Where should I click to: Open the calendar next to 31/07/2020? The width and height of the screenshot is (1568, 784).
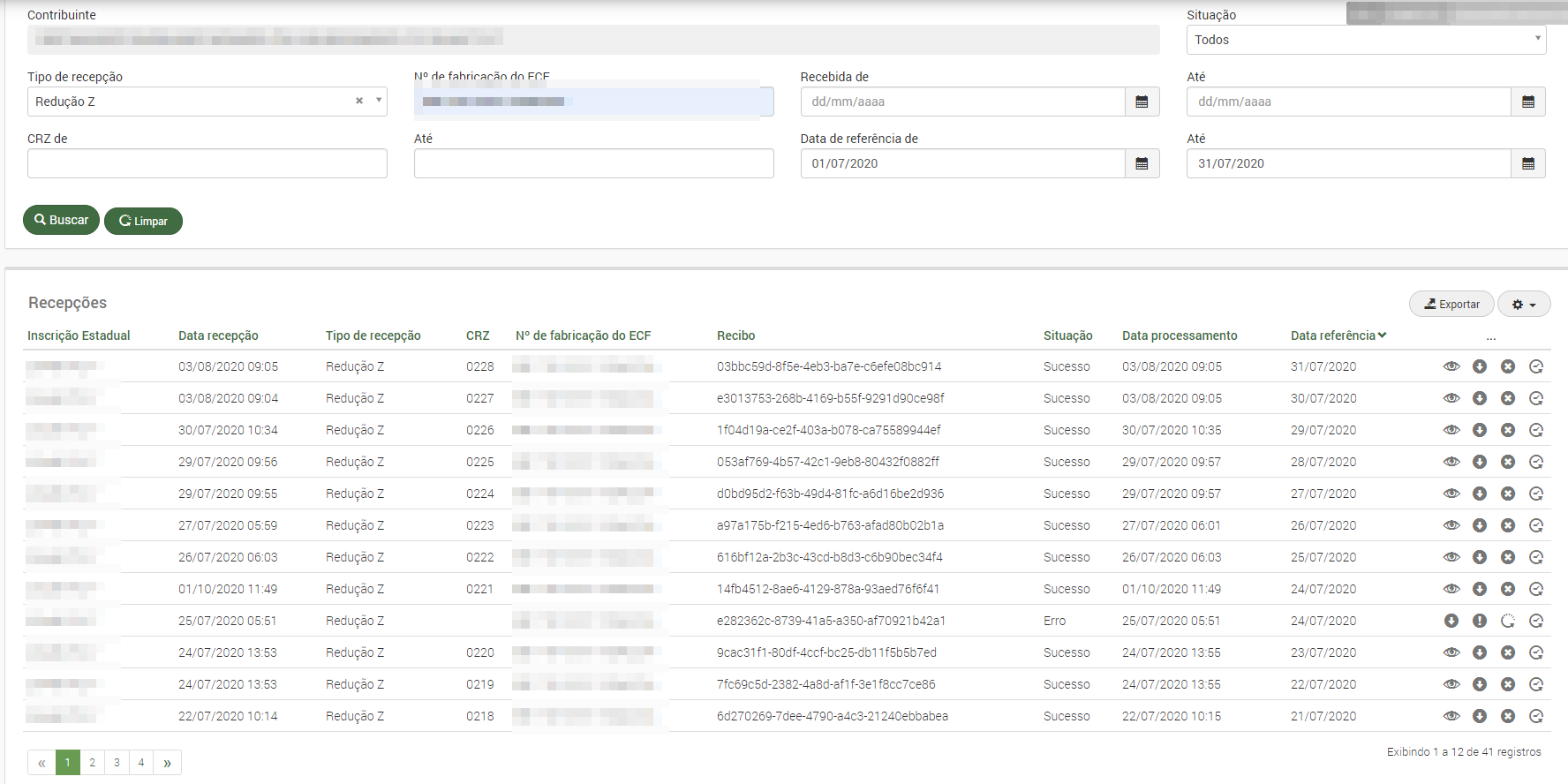point(1528,163)
